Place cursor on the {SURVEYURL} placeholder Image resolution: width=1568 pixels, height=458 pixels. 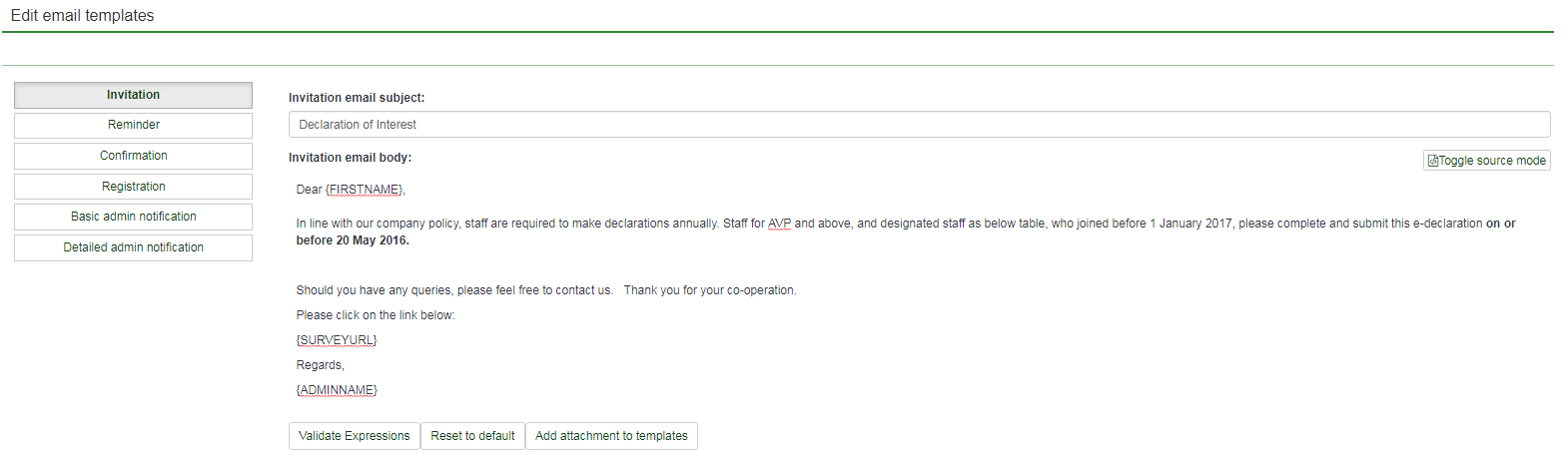click(337, 340)
